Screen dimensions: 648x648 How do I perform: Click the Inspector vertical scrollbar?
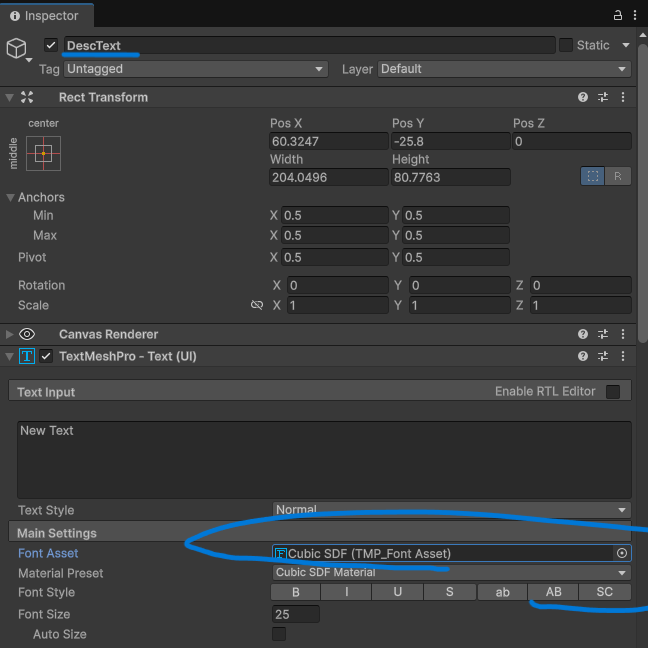coord(643,193)
